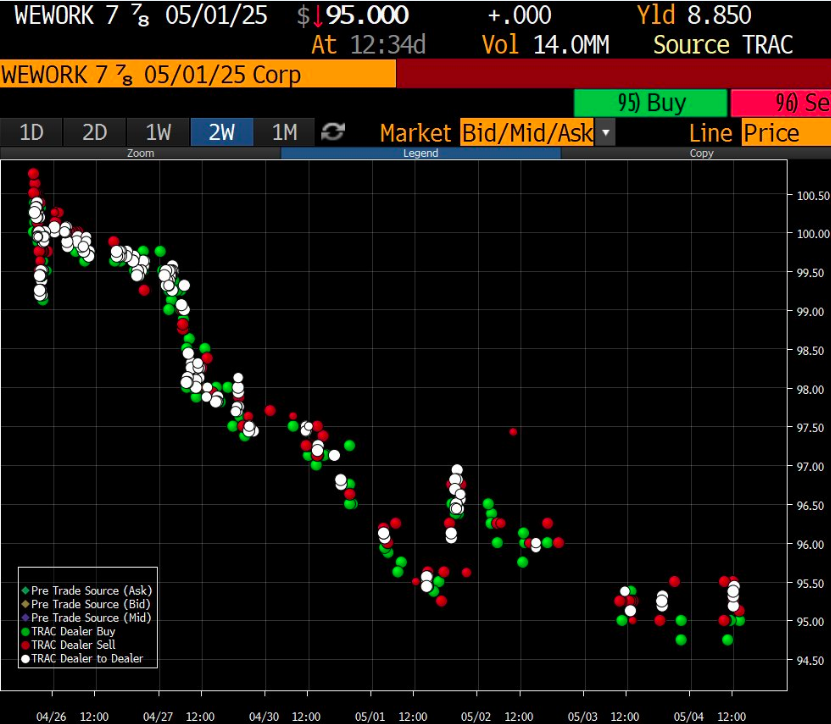831x724 pixels.
Task: Click the At 12:34d timestamp
Action: [368, 45]
